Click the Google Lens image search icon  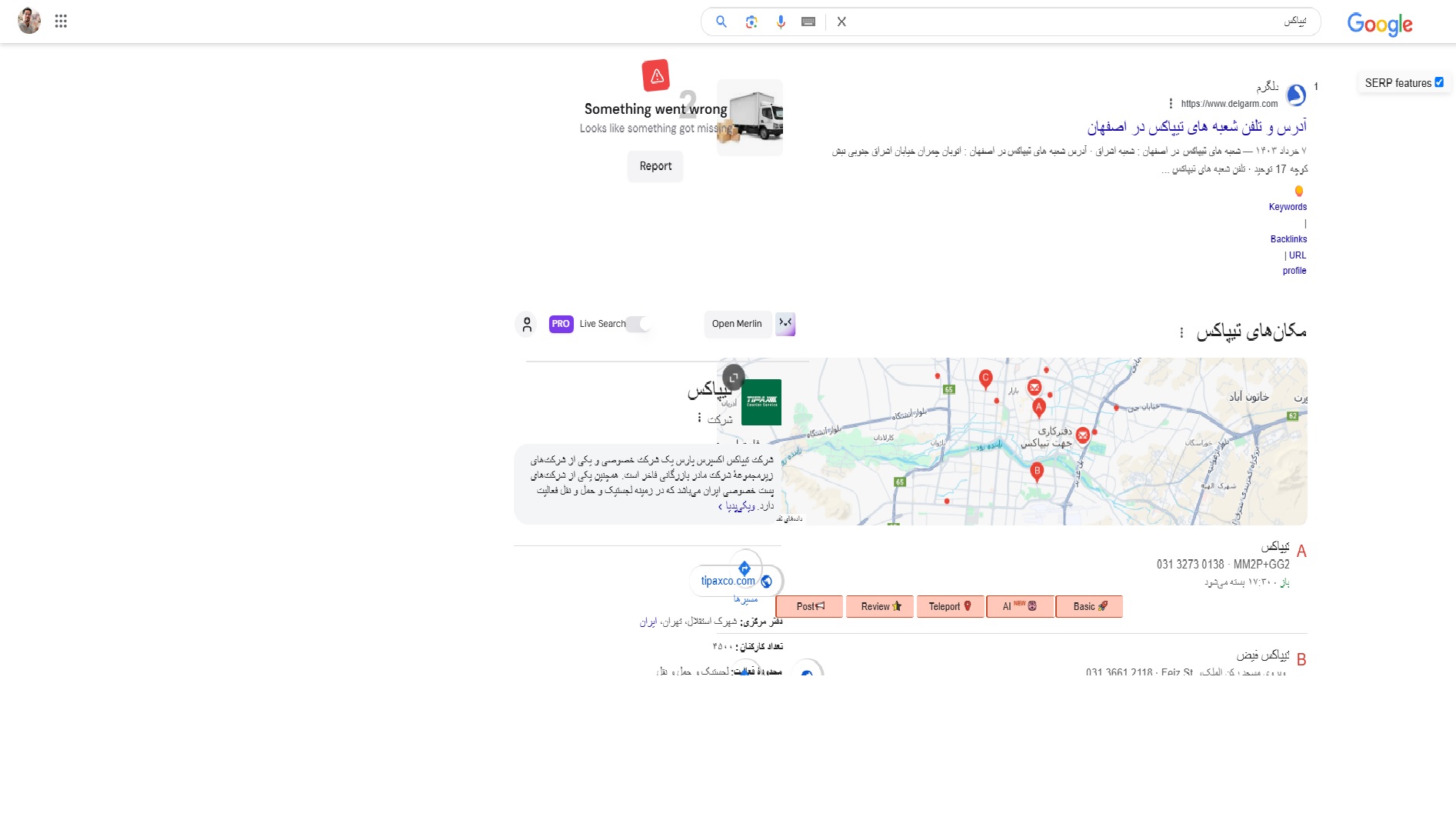tap(751, 22)
